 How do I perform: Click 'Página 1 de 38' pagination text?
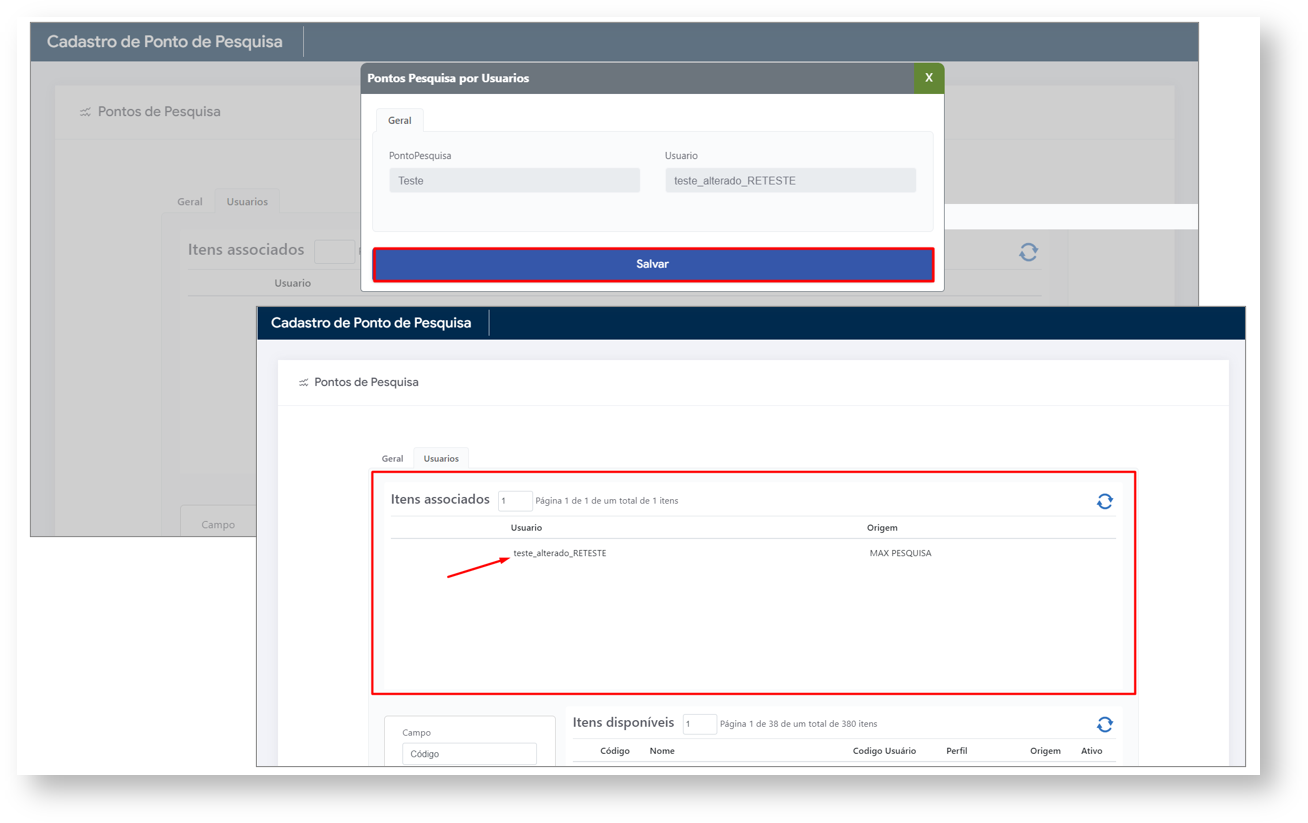[799, 724]
